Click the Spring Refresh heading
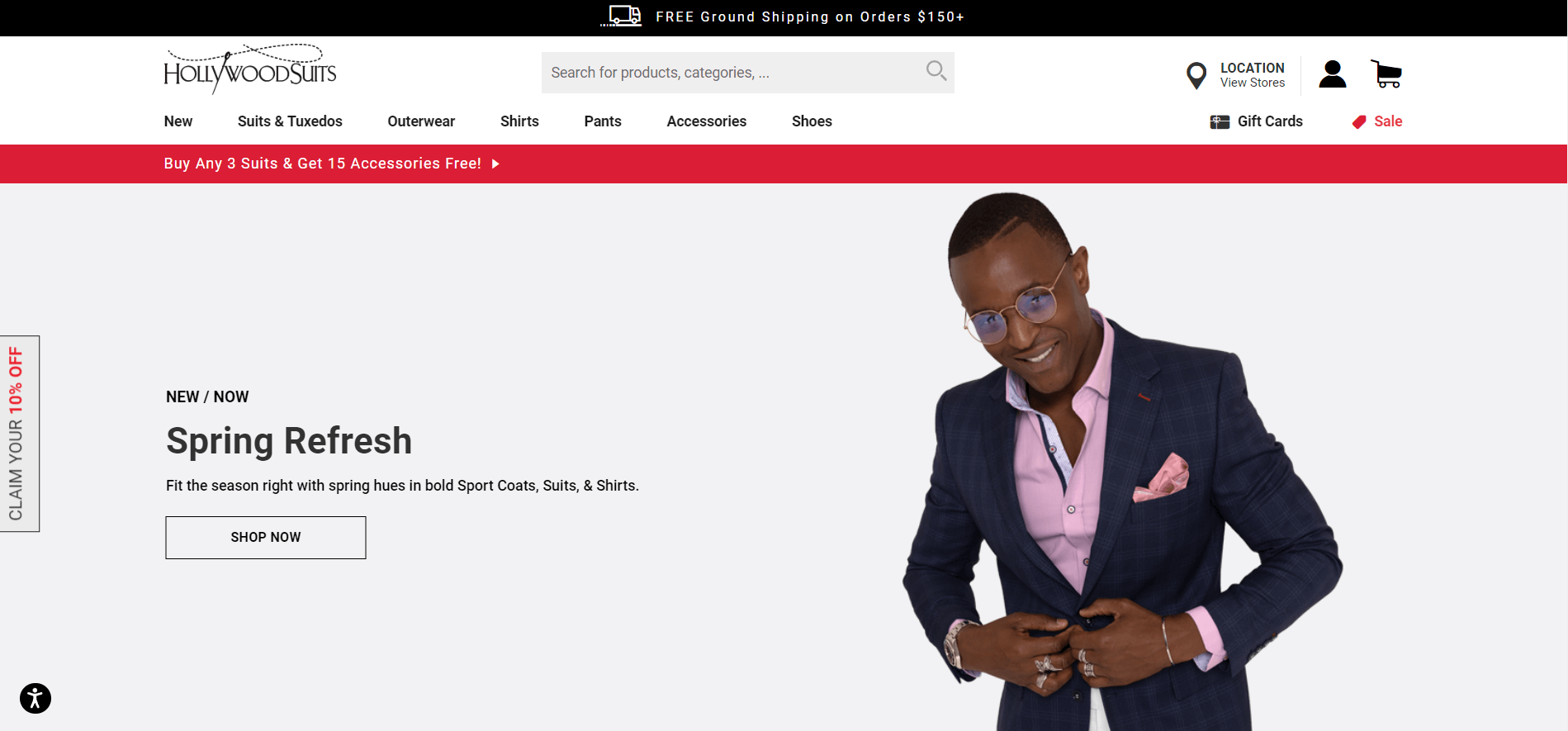 coord(289,440)
